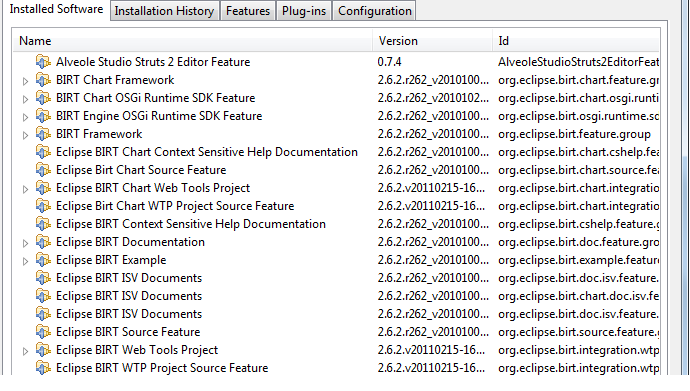Sort the list by the Version column header
The width and height of the screenshot is (690, 391).
point(433,41)
